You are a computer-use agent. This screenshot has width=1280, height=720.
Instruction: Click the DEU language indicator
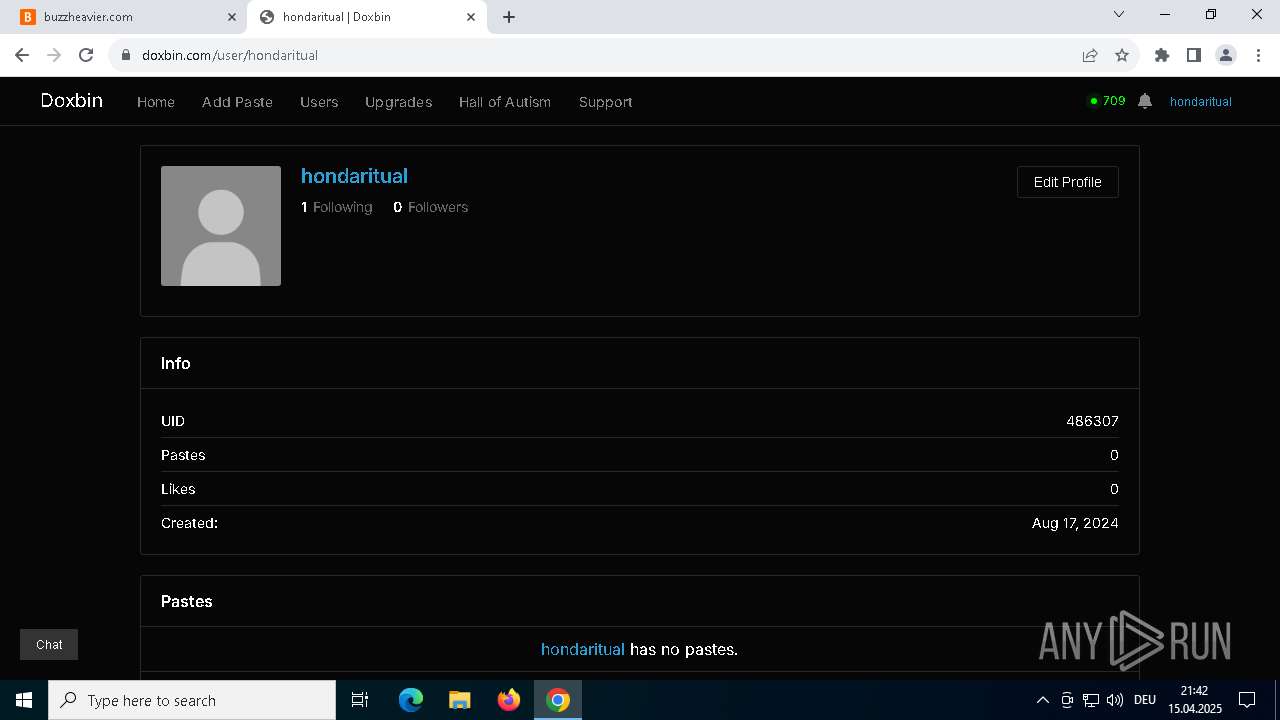click(1145, 700)
